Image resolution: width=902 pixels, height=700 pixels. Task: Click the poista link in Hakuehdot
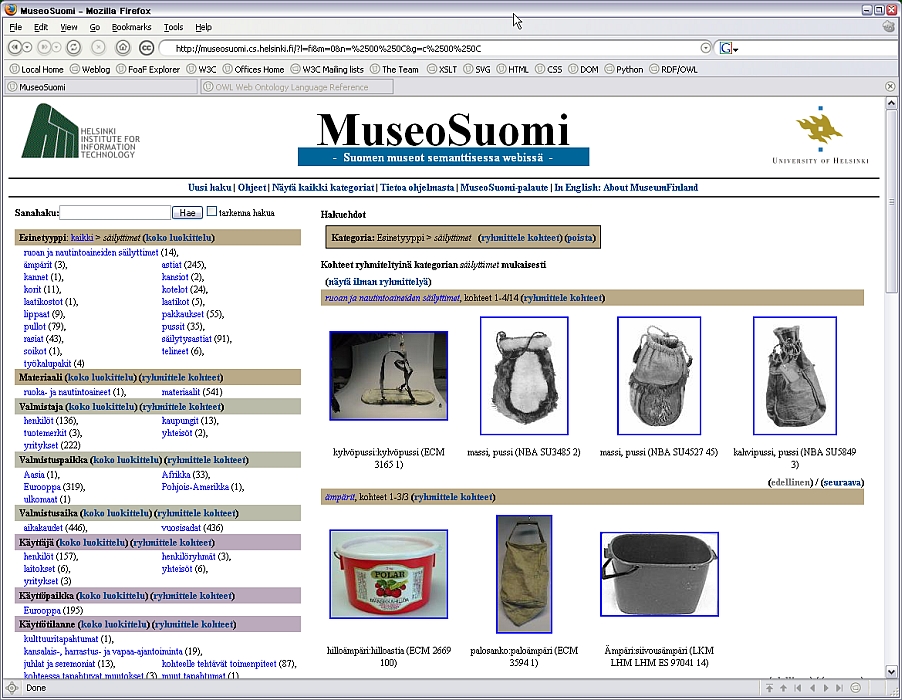tap(580, 238)
